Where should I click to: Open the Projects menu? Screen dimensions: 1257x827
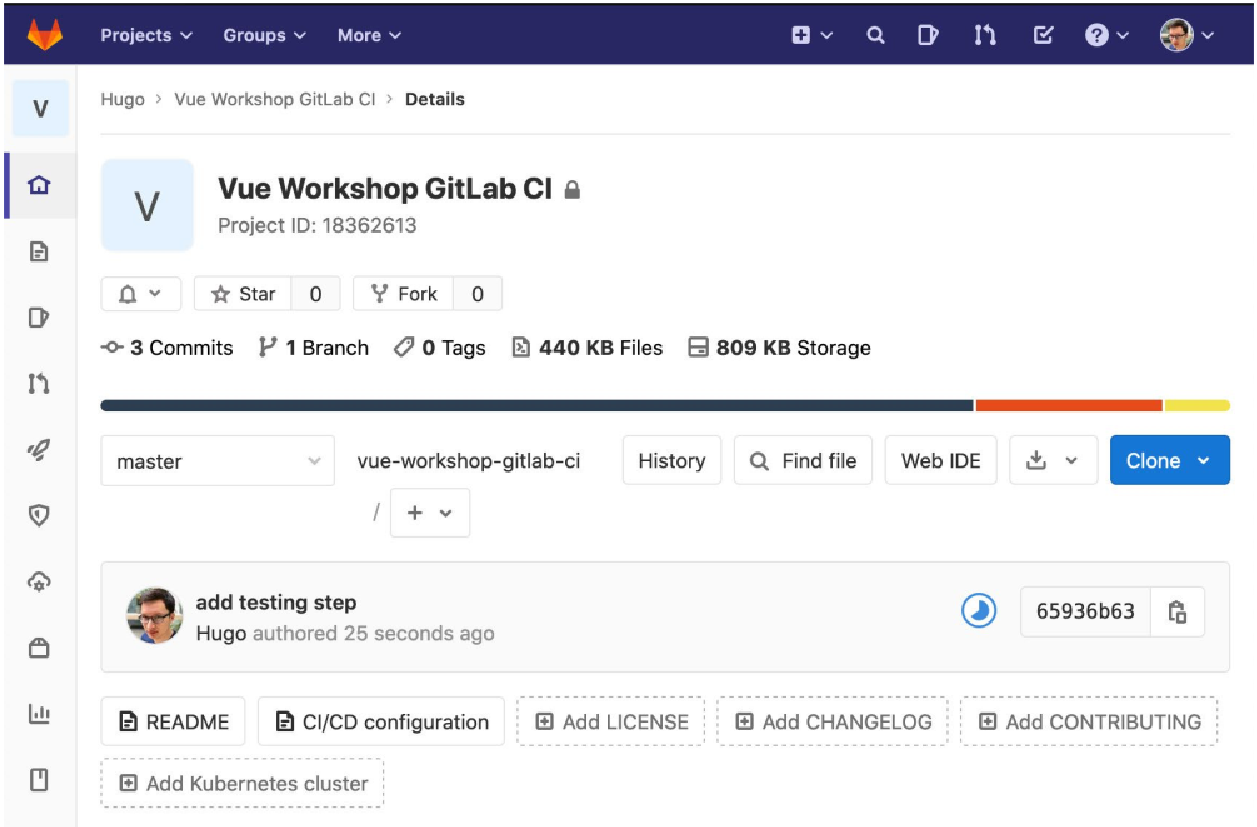click(146, 35)
